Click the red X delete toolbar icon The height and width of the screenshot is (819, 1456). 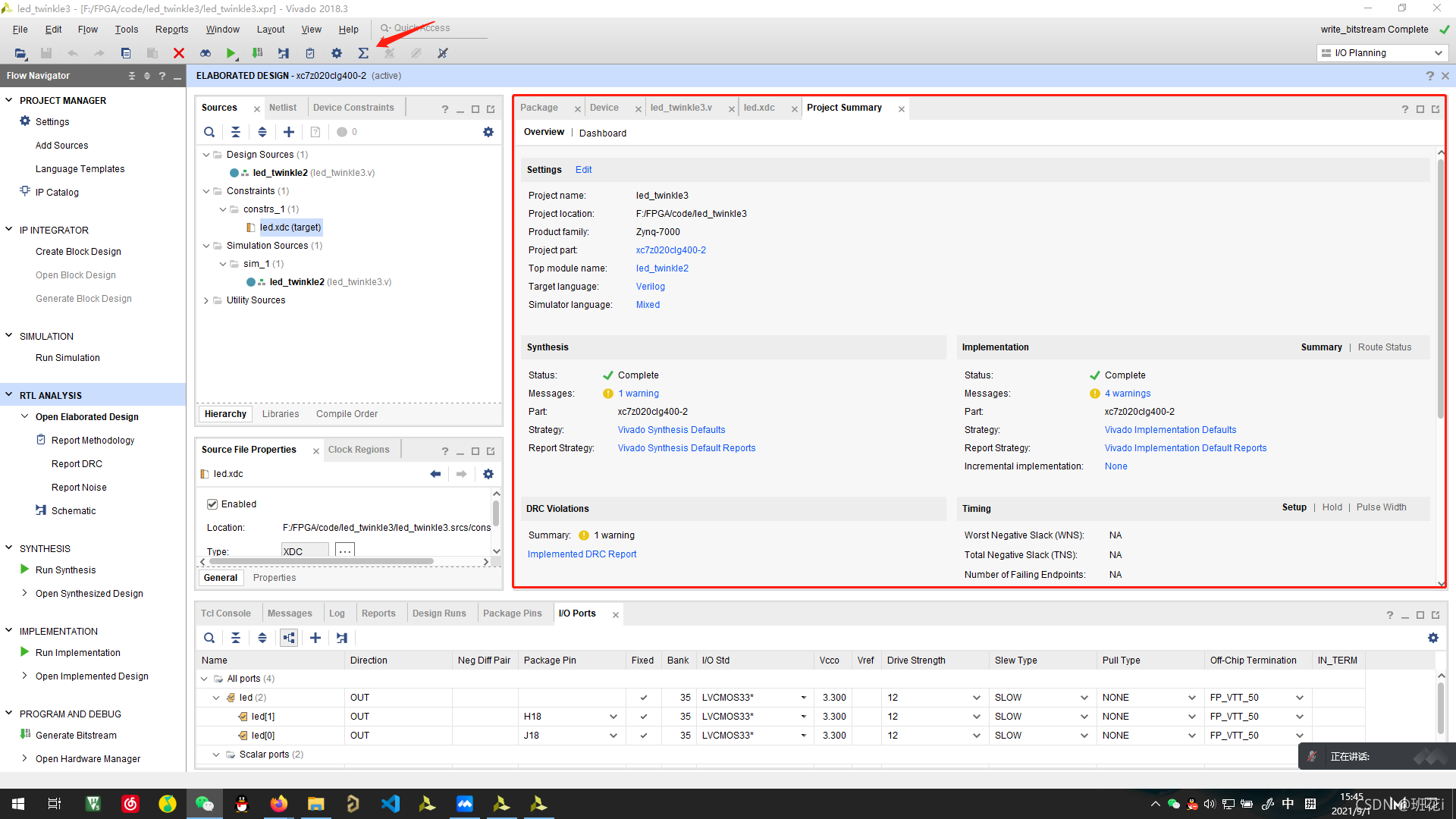pyautogui.click(x=179, y=53)
